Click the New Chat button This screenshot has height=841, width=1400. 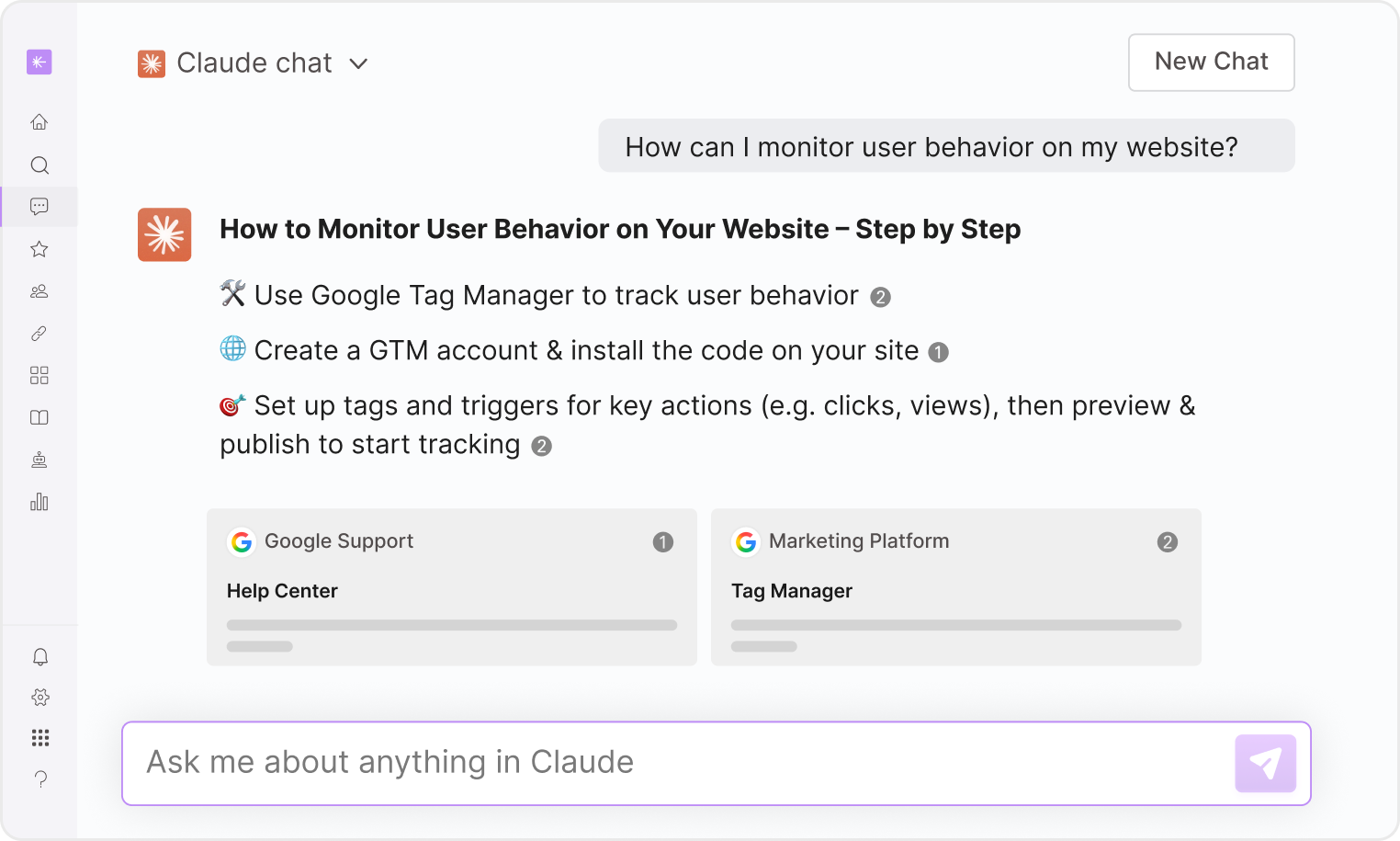tap(1211, 63)
